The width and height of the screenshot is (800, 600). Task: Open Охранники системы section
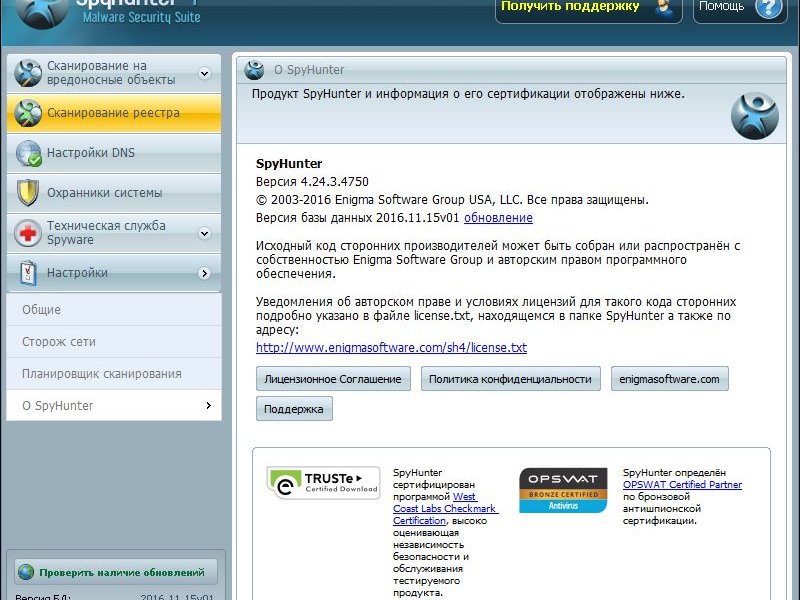114,193
